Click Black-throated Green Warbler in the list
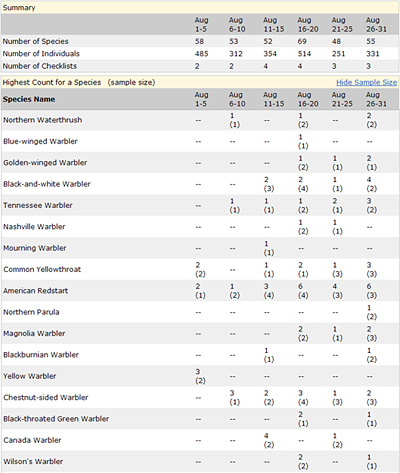This screenshot has width=400, height=473. 56,419
